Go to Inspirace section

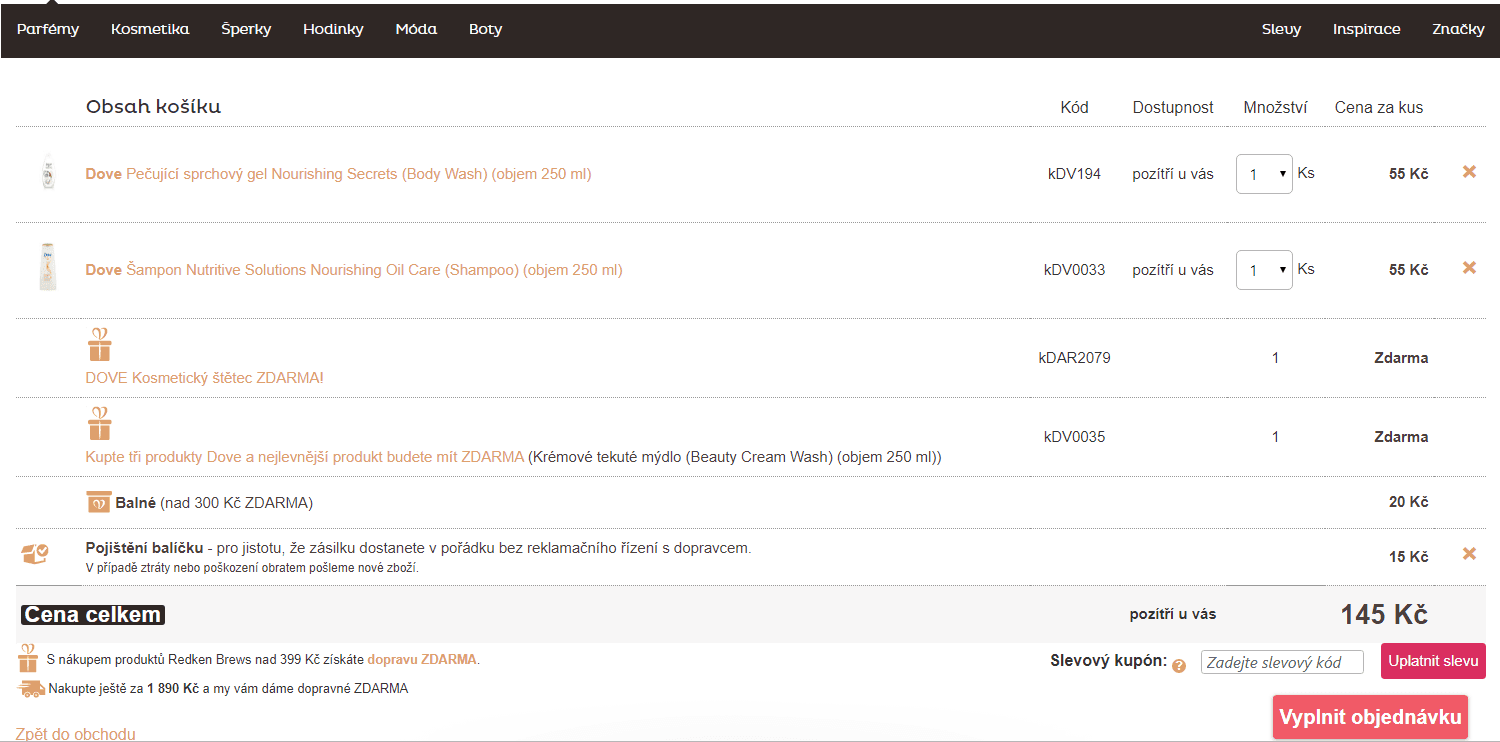pyautogui.click(x=1366, y=29)
